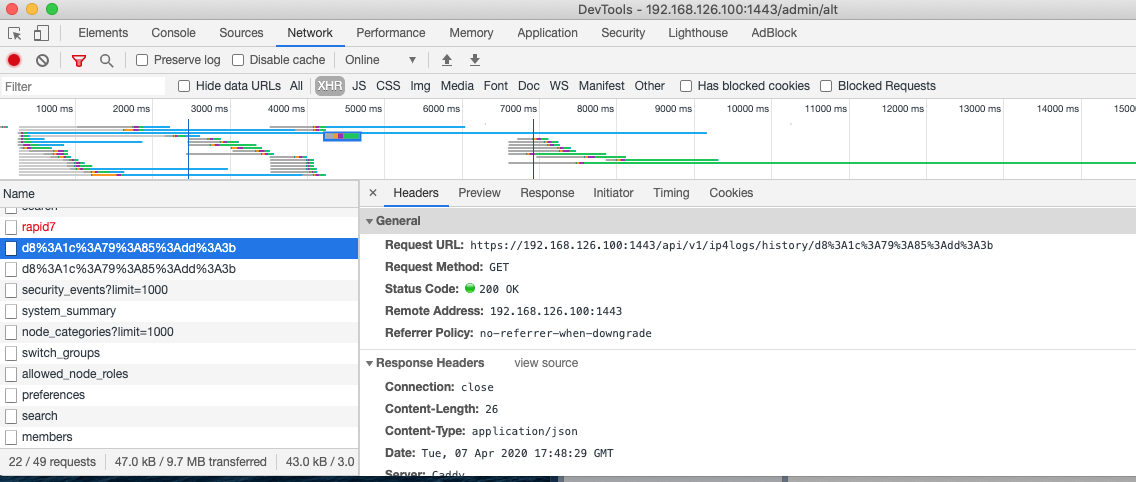Select node_categories?limit=1000 request
Image resolution: width=1136 pixels, height=482 pixels.
coord(179,332)
